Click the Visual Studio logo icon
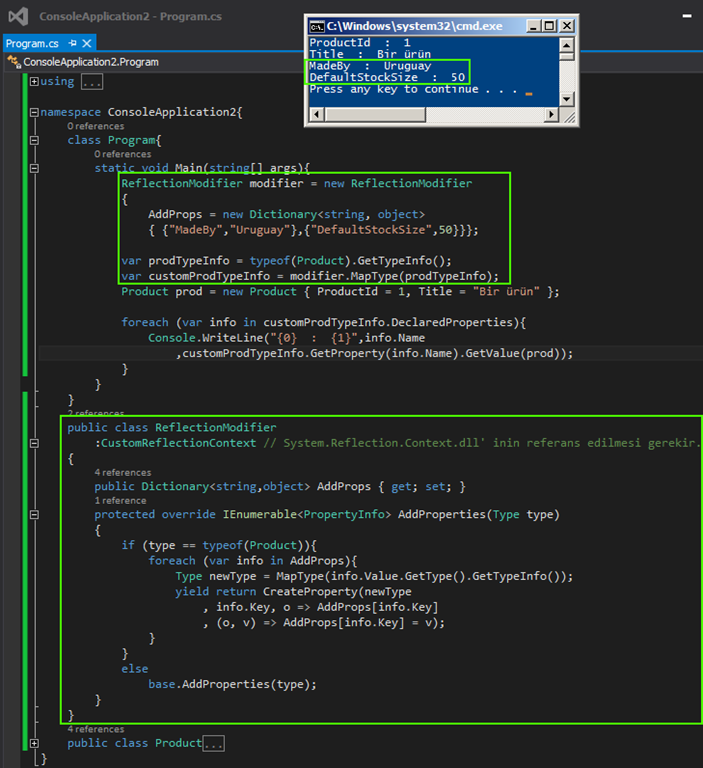 pos(18,17)
